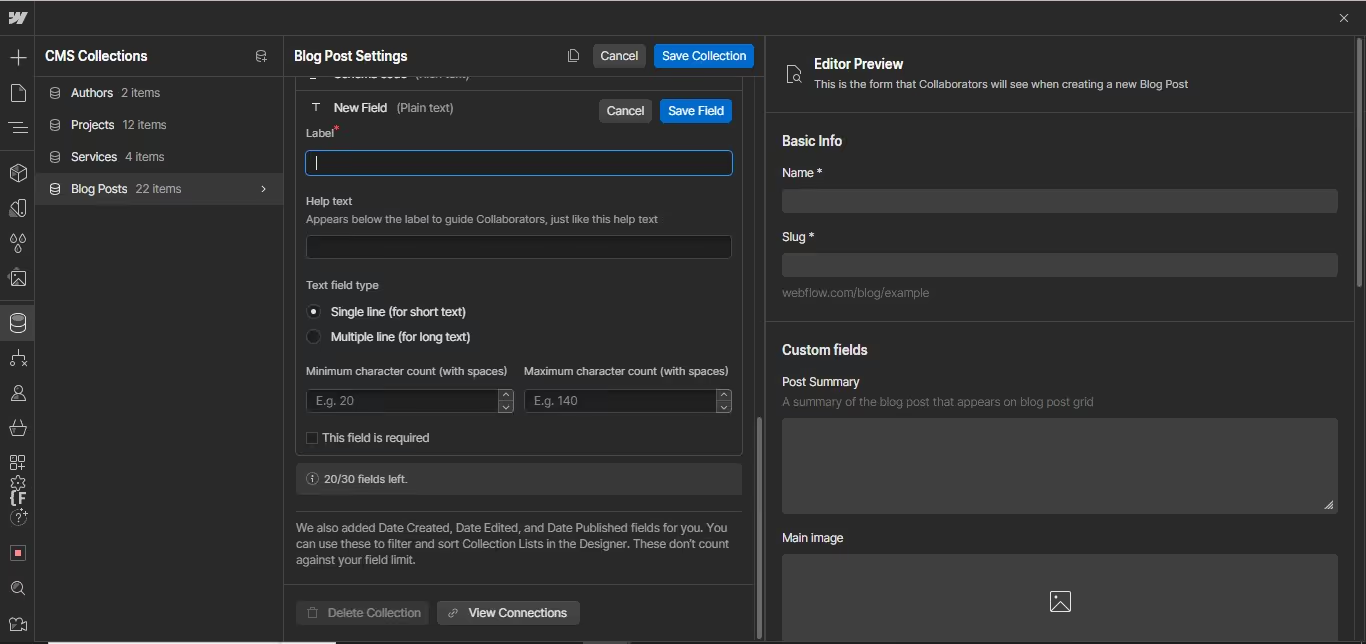Open the Pages panel in the sidebar
The width and height of the screenshot is (1366, 644).
point(18,93)
